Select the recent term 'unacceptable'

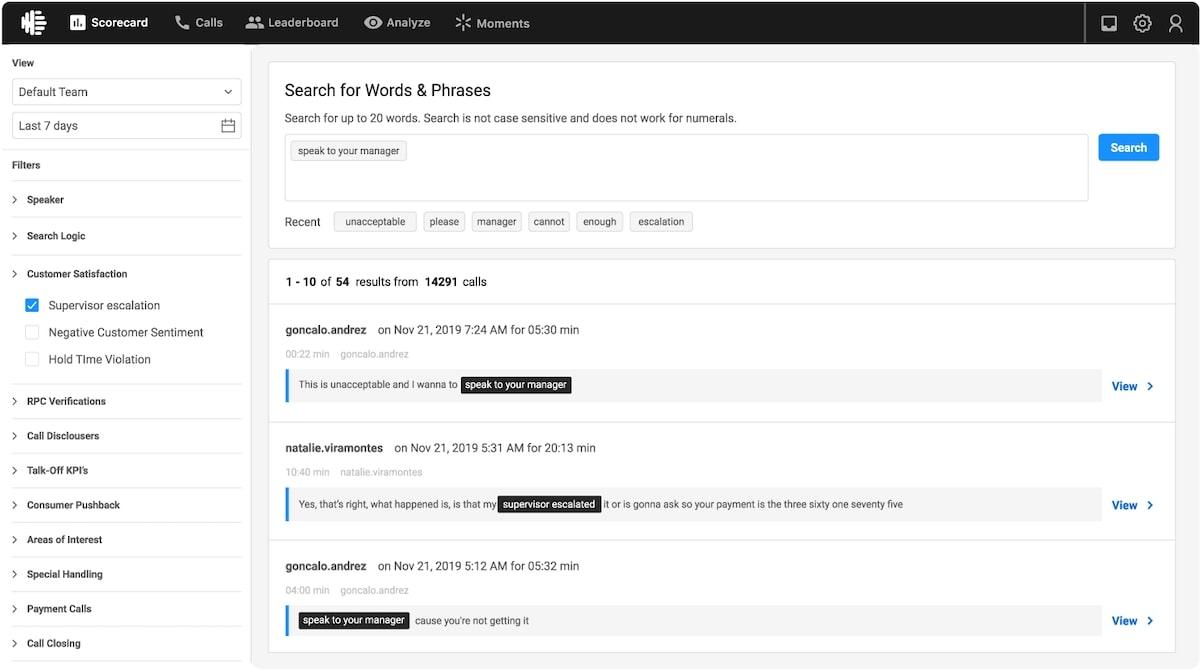[x=375, y=222]
